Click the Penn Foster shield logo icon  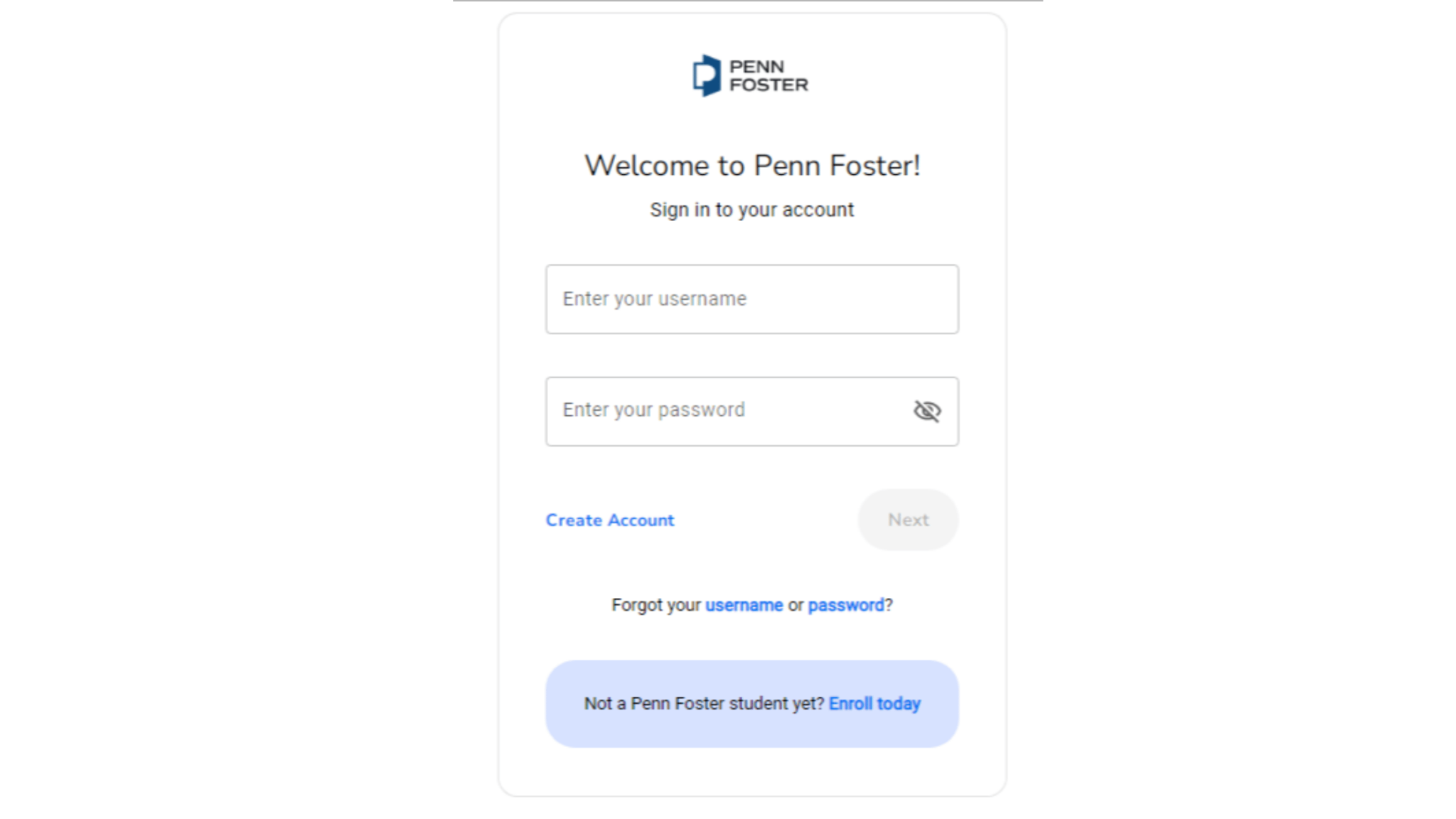[x=707, y=75]
